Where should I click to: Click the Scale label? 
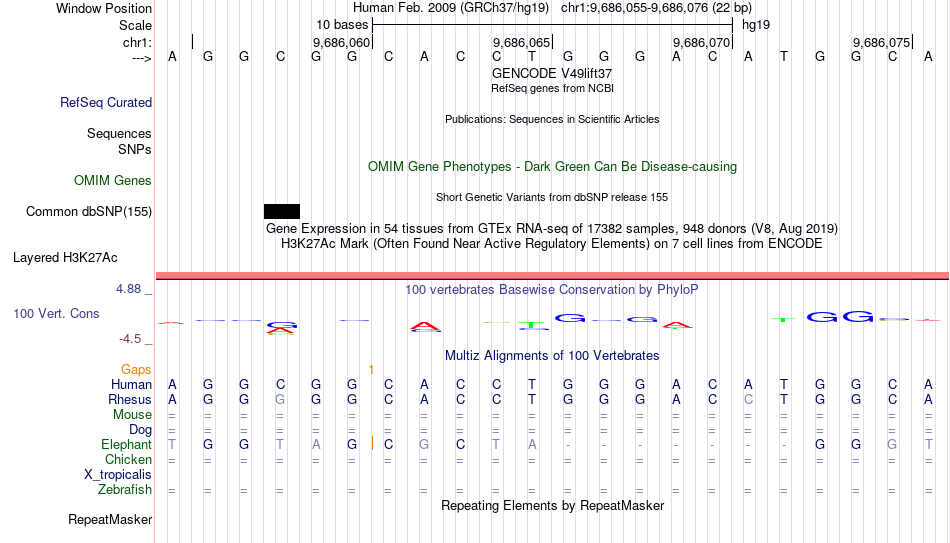point(135,25)
